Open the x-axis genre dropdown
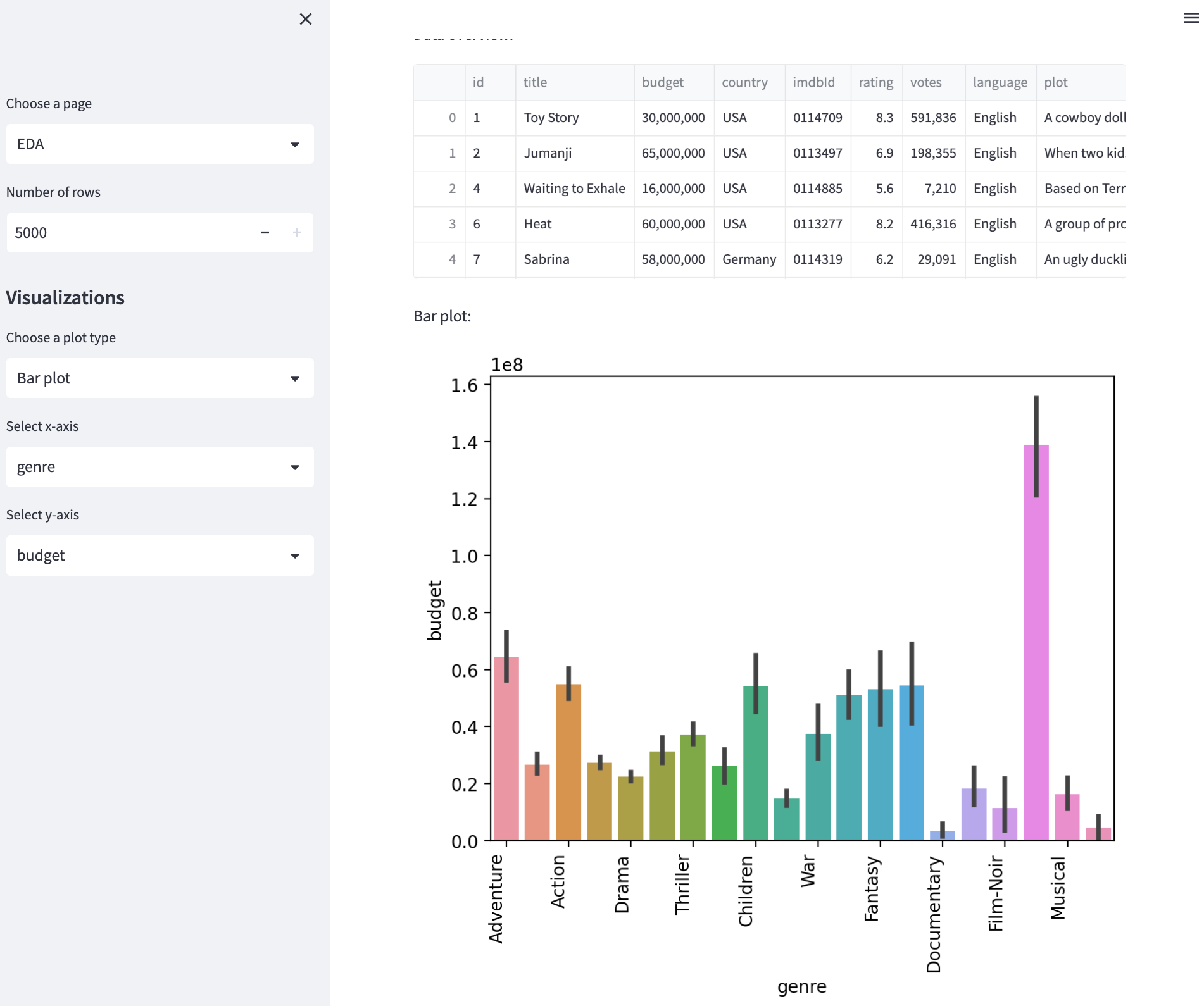 point(160,467)
